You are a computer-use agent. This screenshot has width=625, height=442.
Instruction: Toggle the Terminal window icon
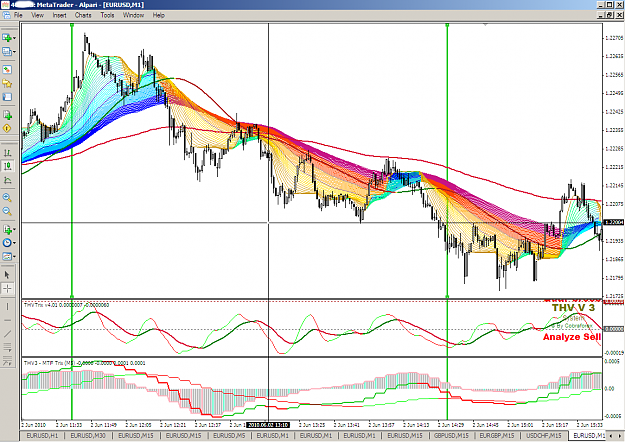[7, 97]
